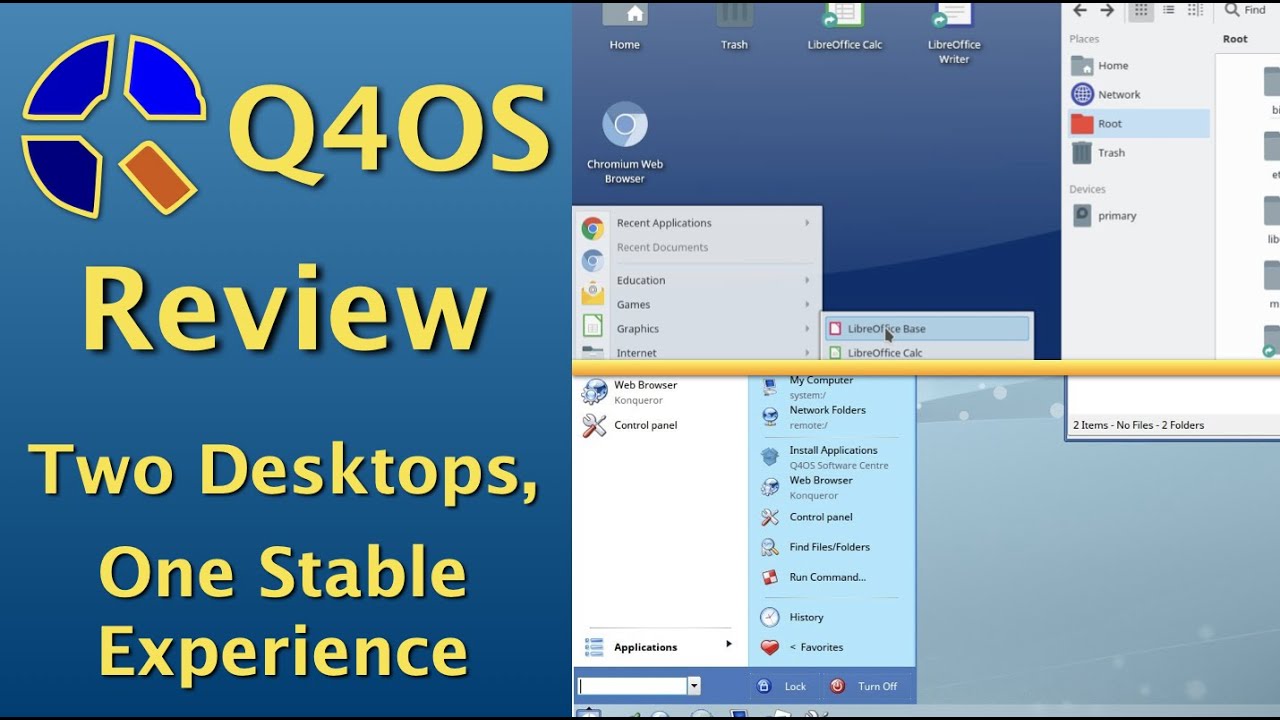Expand the Education submenu
The width and height of the screenshot is (1280, 720).
(x=713, y=280)
